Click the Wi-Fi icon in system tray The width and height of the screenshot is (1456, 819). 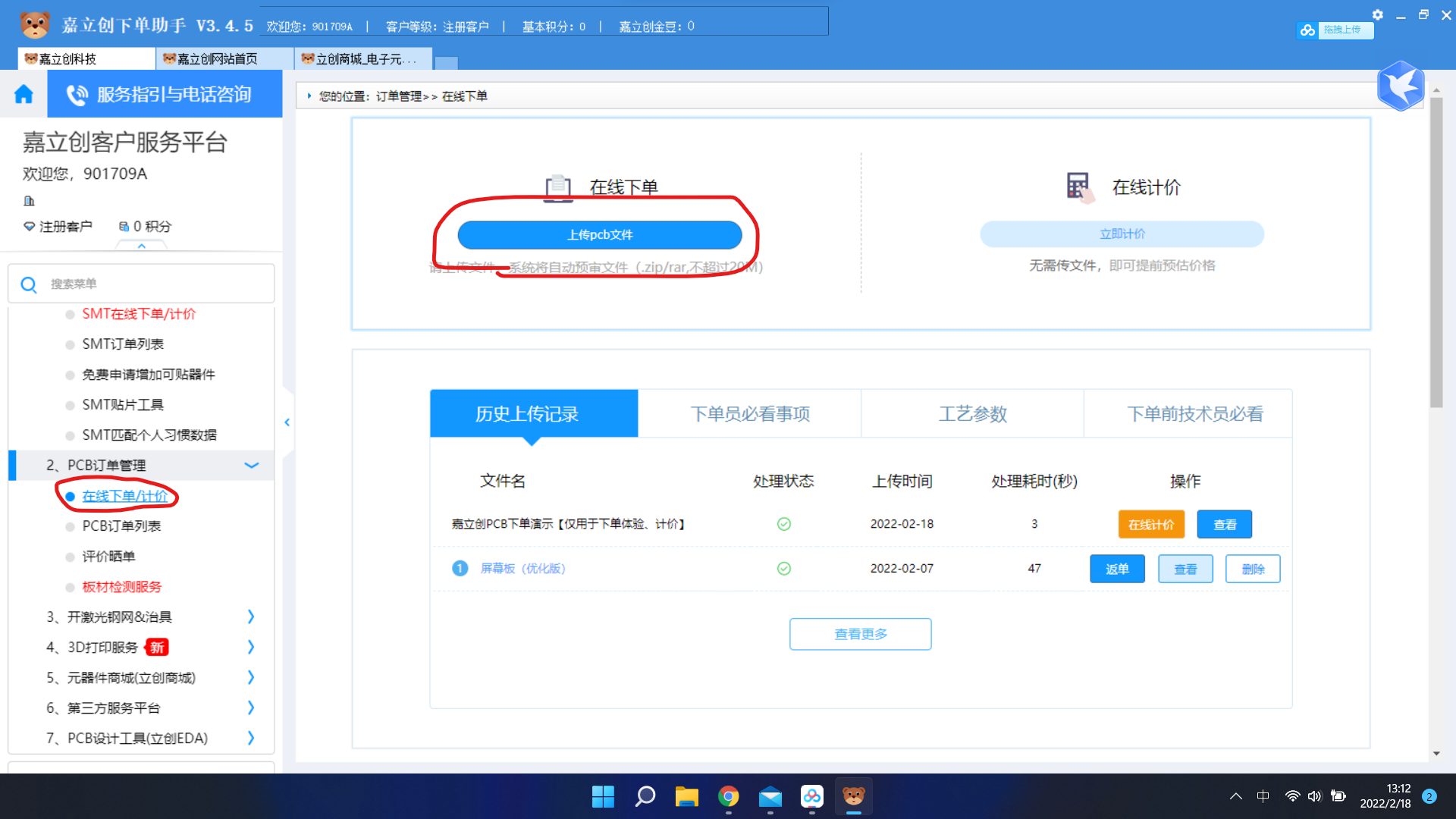[1292, 796]
